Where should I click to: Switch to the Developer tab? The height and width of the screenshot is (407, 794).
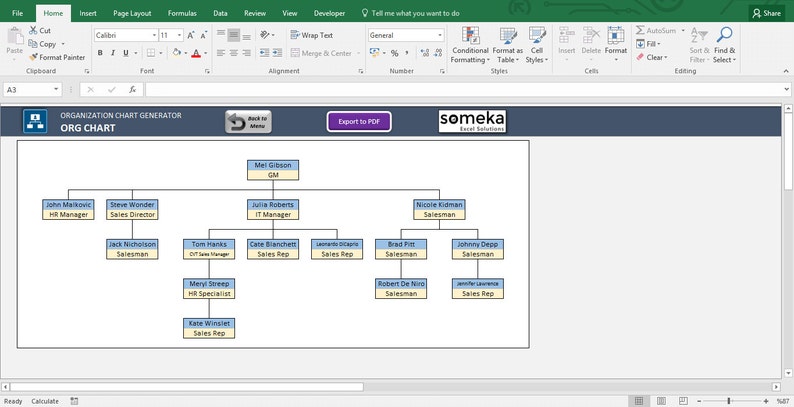click(x=329, y=13)
